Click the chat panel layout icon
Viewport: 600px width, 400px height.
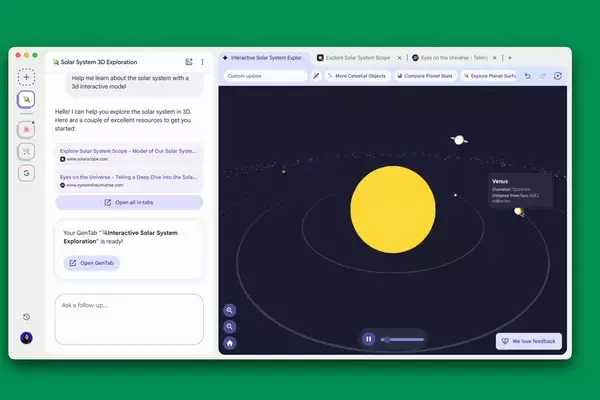(189, 62)
